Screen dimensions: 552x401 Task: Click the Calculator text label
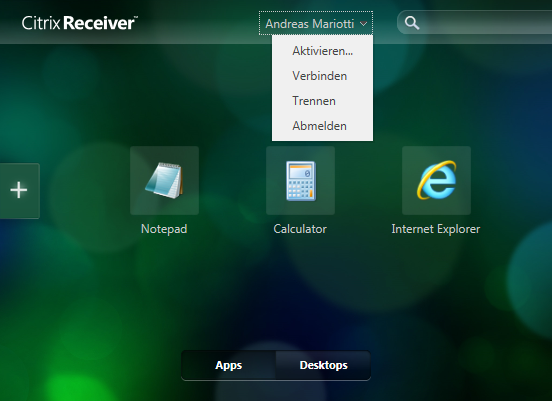300,229
